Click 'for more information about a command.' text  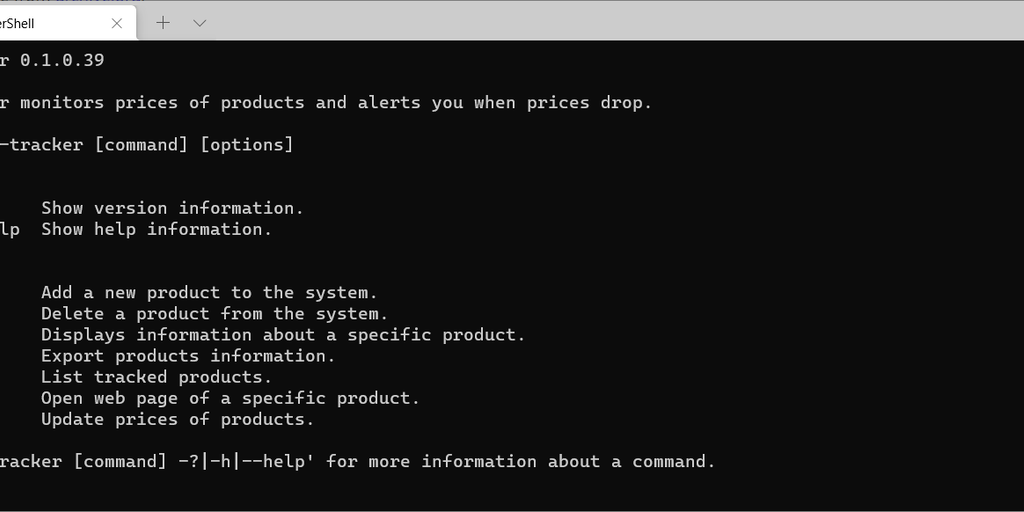coord(521,462)
